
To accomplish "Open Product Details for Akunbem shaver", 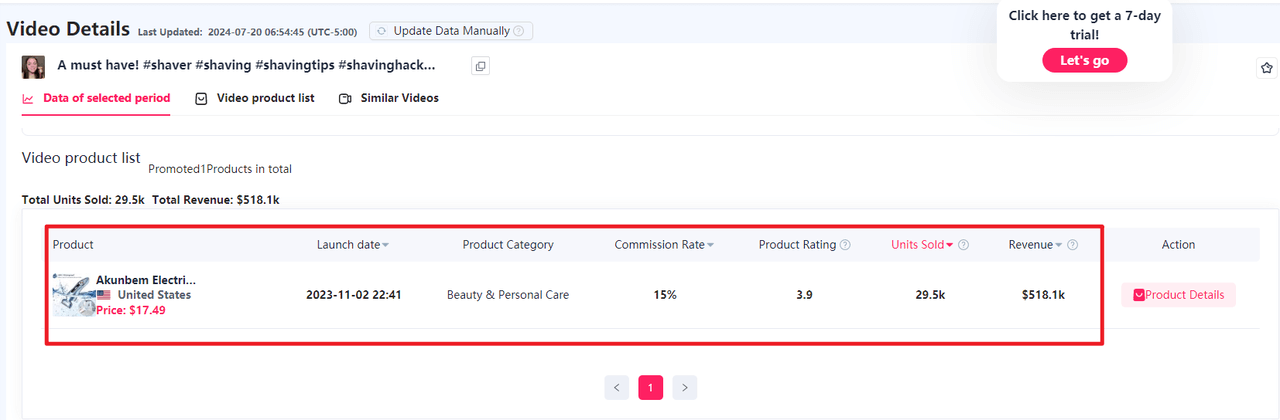I will pyautogui.click(x=1179, y=295).
